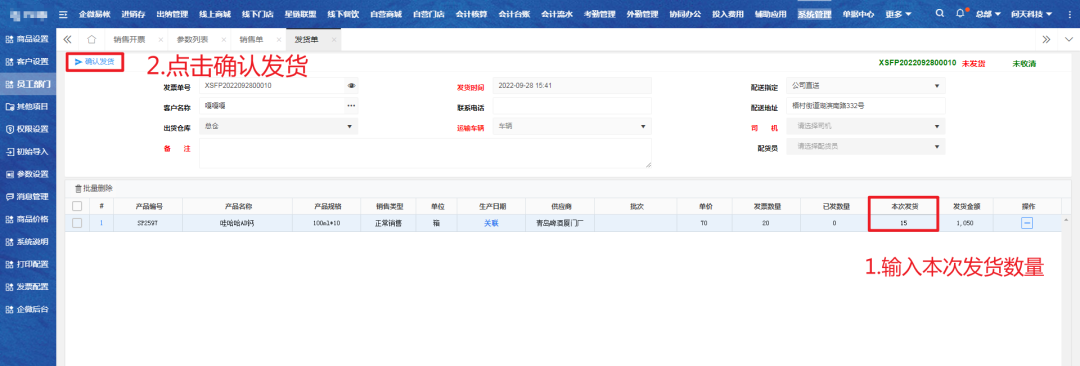The width and height of the screenshot is (1080, 366).
Task: Click the 备注 remarks text area
Action: 426,153
